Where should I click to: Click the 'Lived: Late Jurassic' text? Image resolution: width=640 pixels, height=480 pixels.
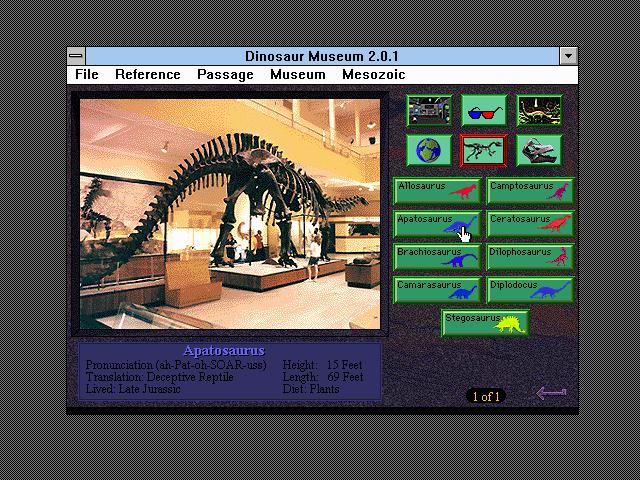click(x=133, y=389)
